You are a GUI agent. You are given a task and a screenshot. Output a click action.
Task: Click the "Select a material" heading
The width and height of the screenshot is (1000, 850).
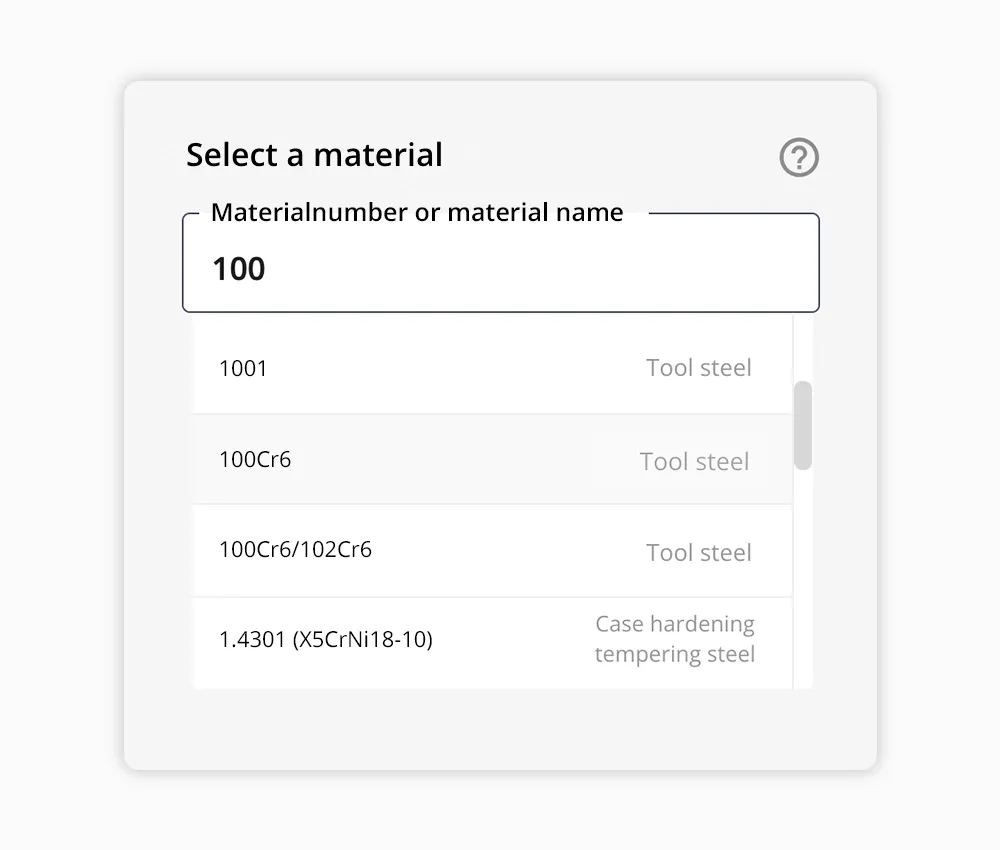point(314,155)
